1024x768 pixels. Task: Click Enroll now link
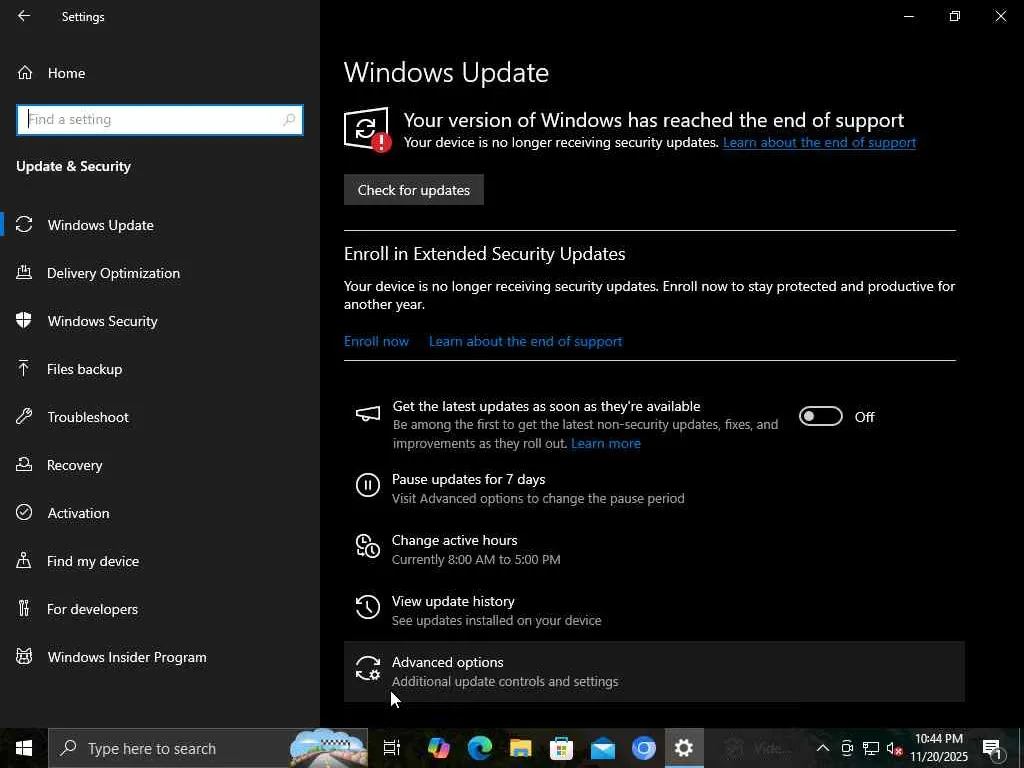376,342
